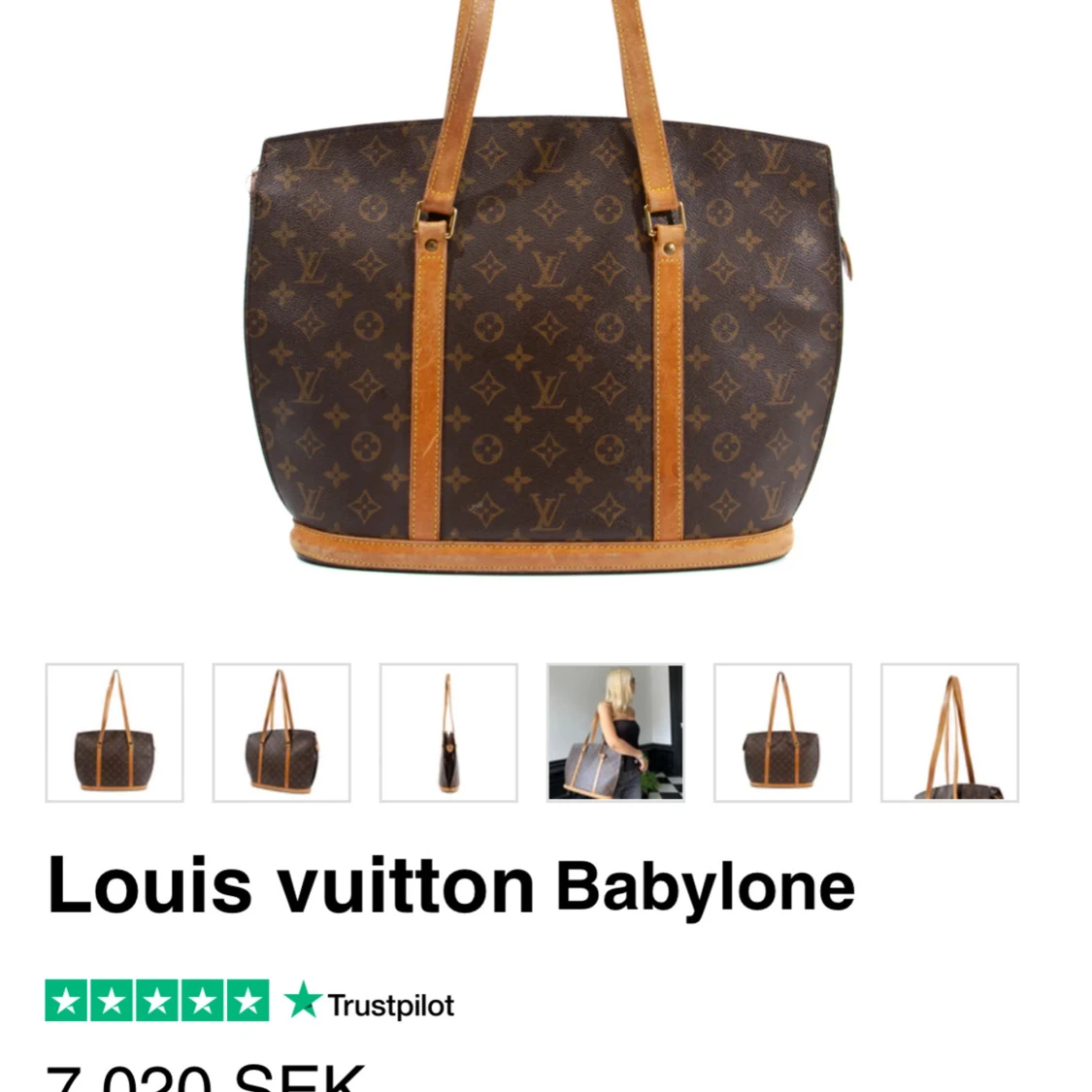Select the first front-view bag thumbnail
1092x1092 pixels.
tap(115, 733)
